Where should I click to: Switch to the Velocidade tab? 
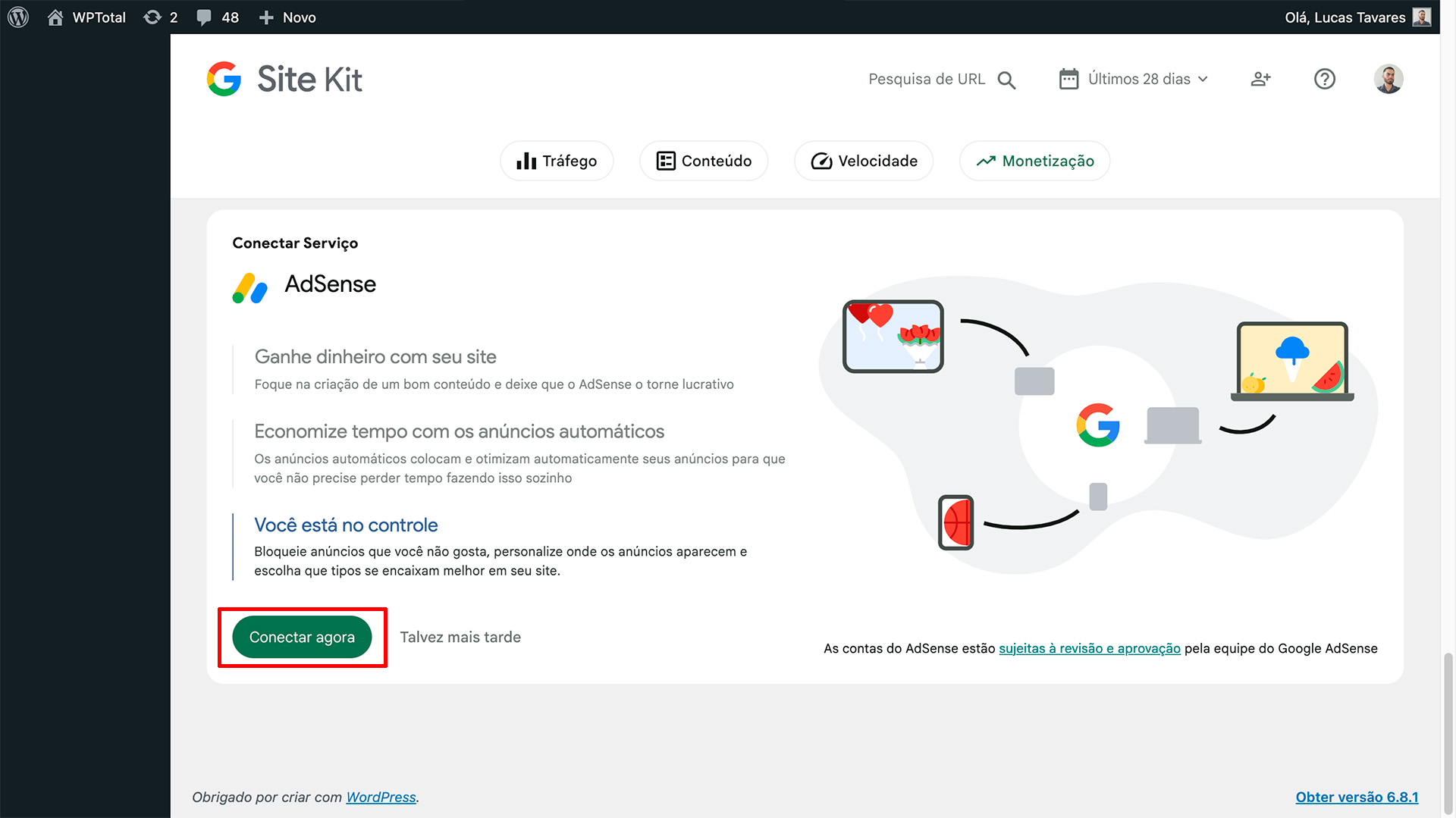[x=864, y=161]
